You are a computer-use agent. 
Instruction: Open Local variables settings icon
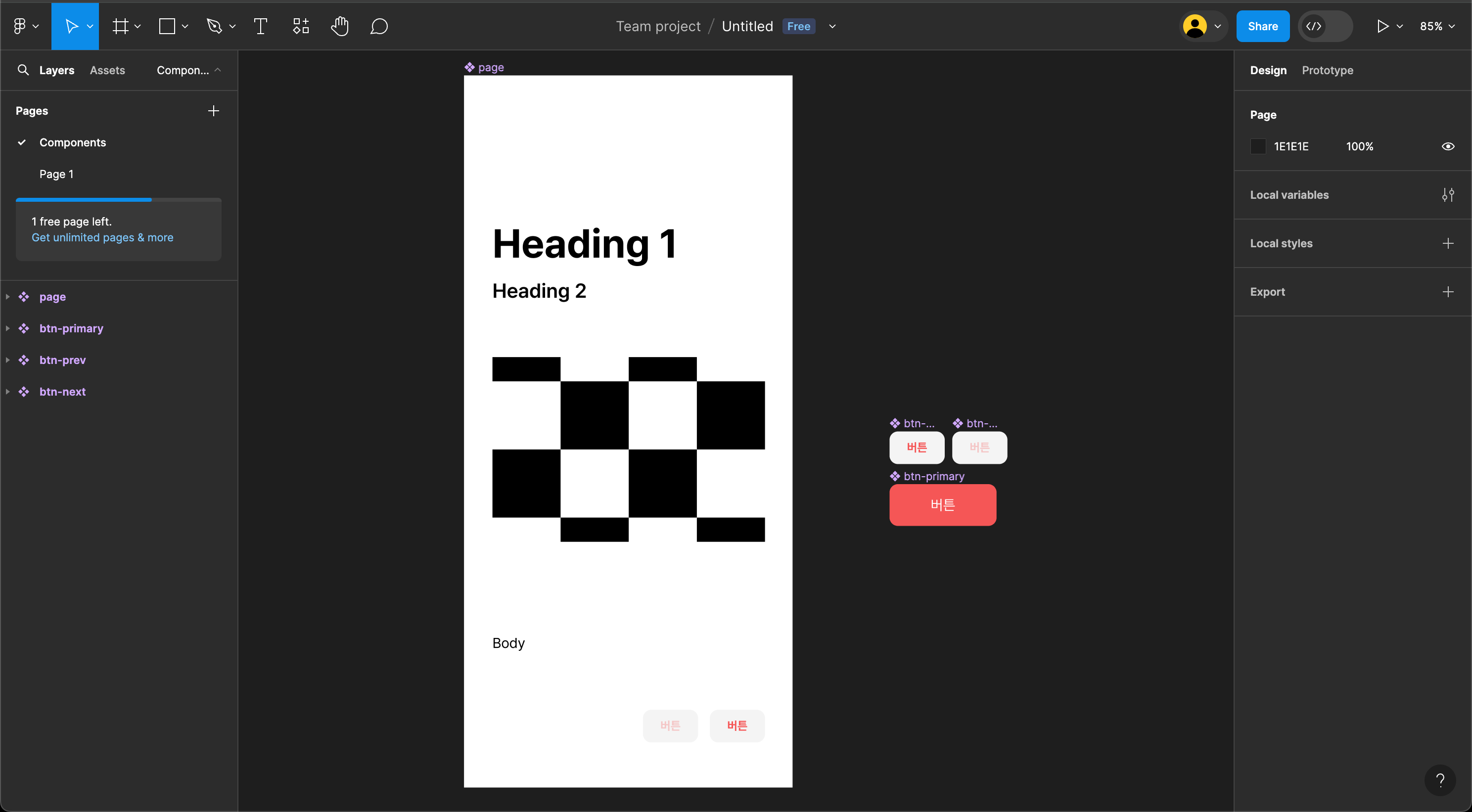click(1447, 195)
